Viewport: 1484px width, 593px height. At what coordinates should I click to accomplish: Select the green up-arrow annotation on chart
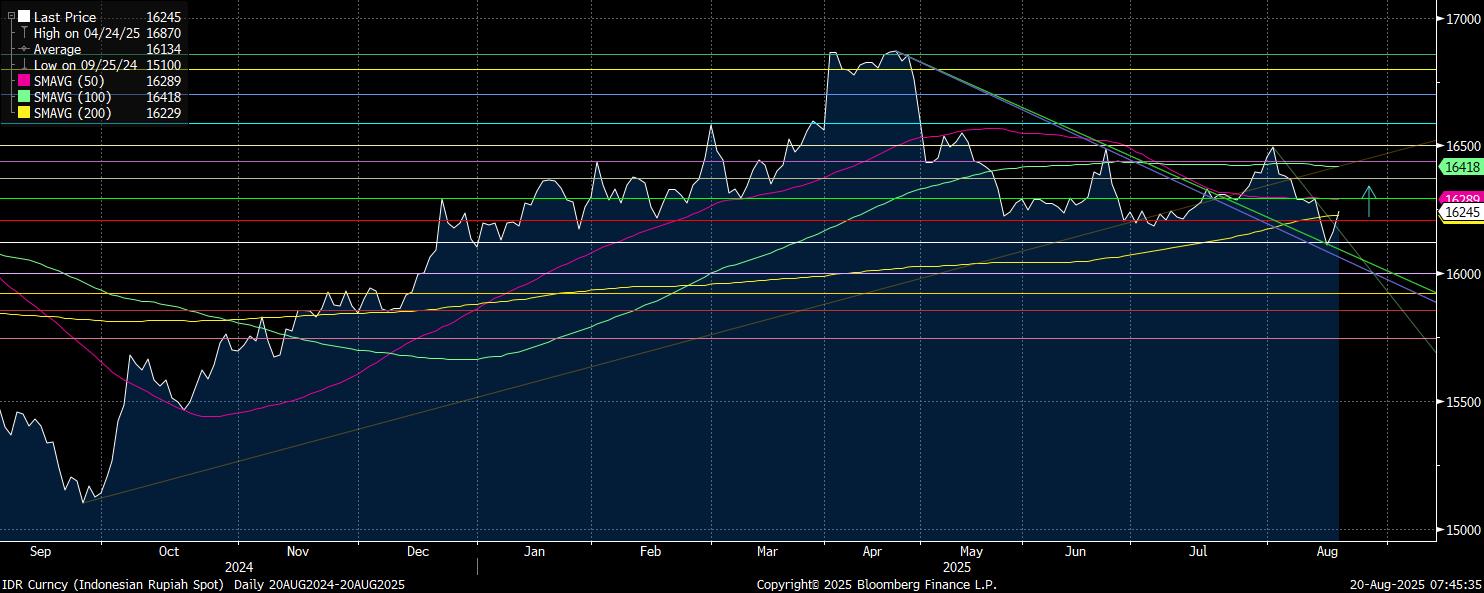click(1370, 201)
